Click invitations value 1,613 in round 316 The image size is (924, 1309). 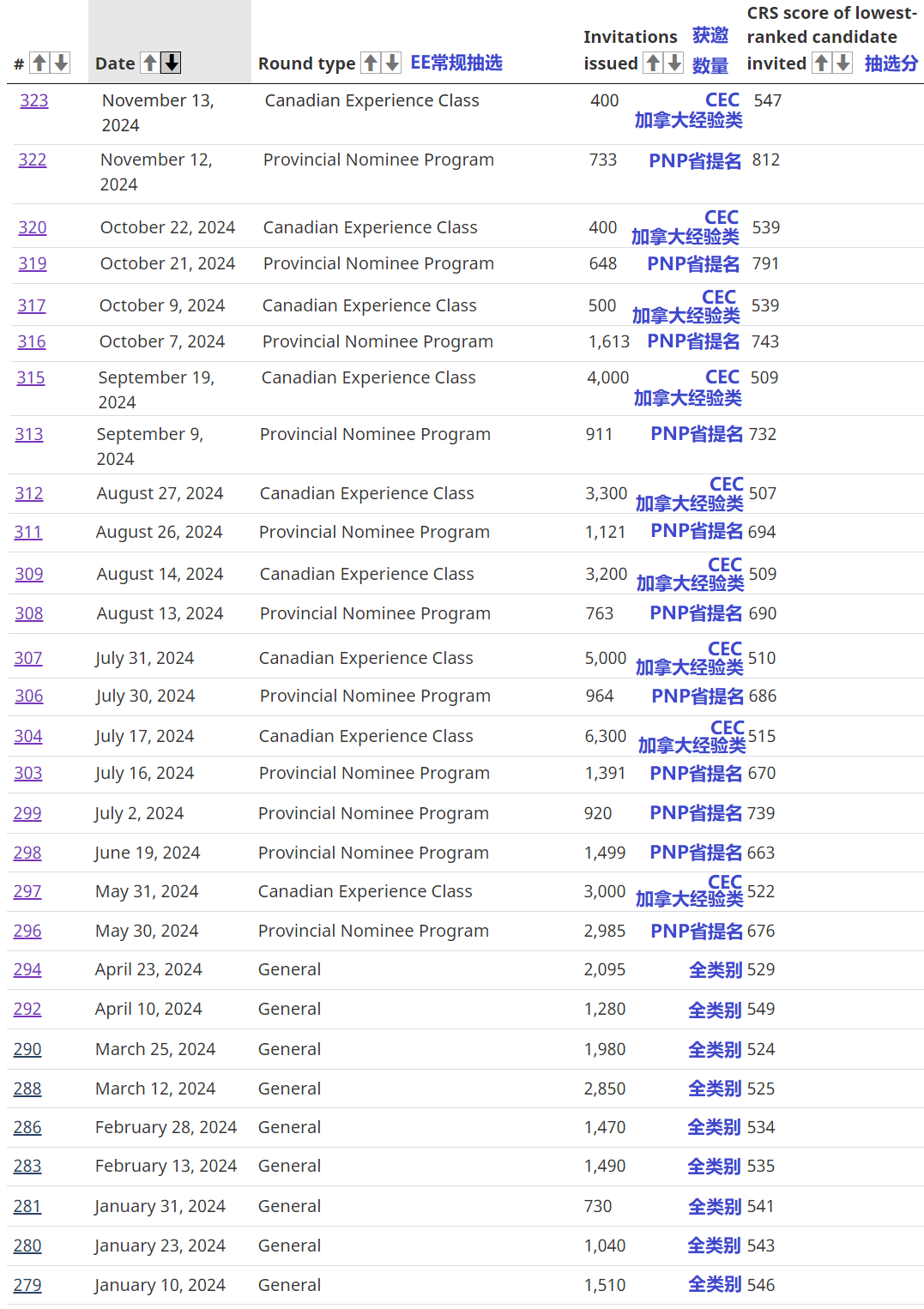click(609, 341)
